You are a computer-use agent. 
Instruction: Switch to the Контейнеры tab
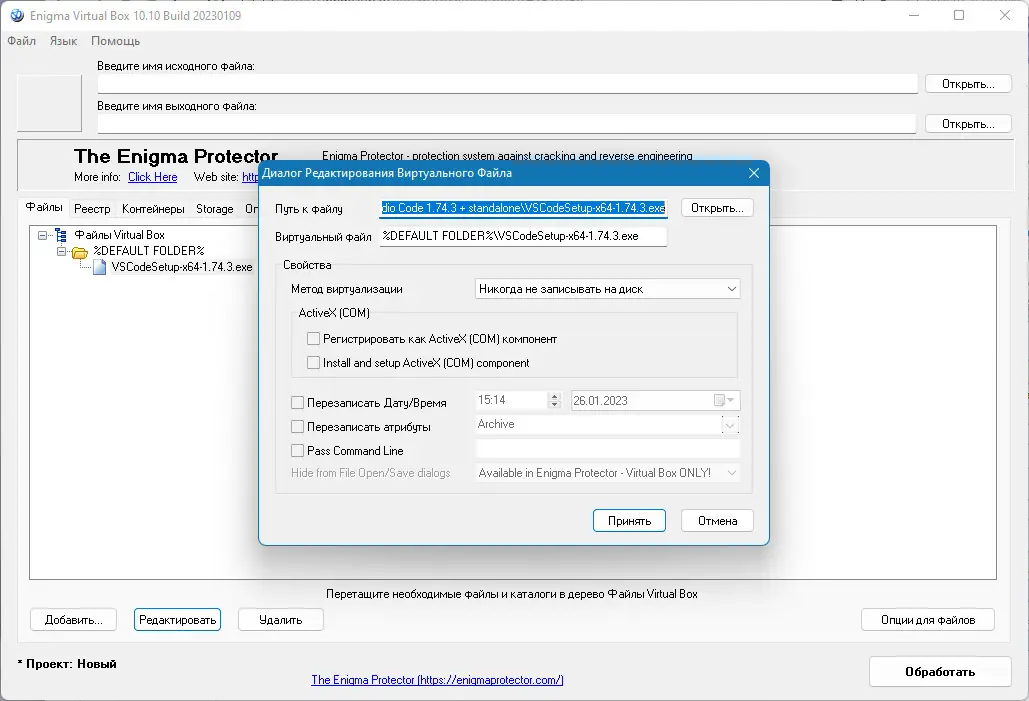(x=153, y=209)
